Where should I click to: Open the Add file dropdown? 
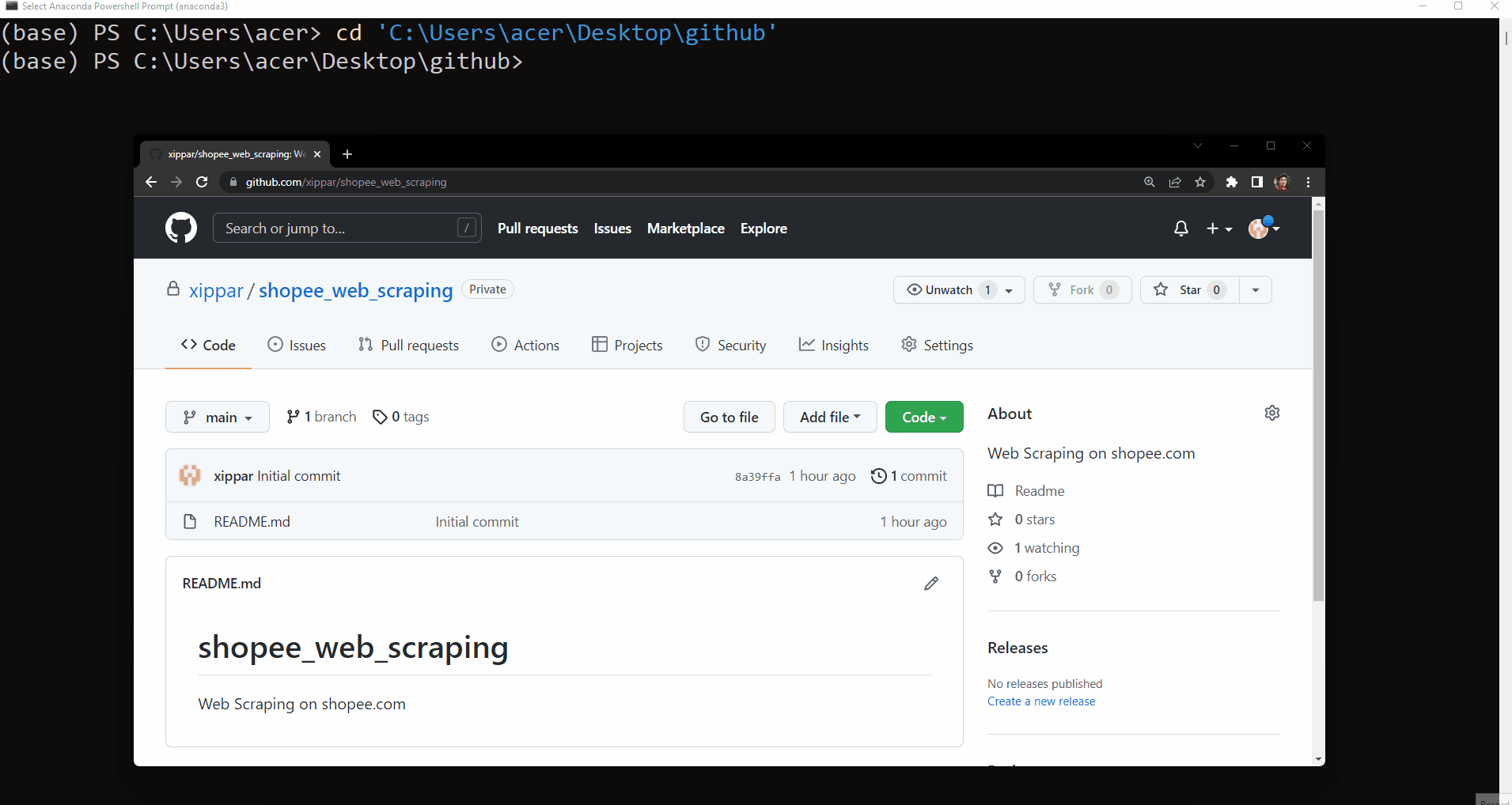(x=829, y=417)
